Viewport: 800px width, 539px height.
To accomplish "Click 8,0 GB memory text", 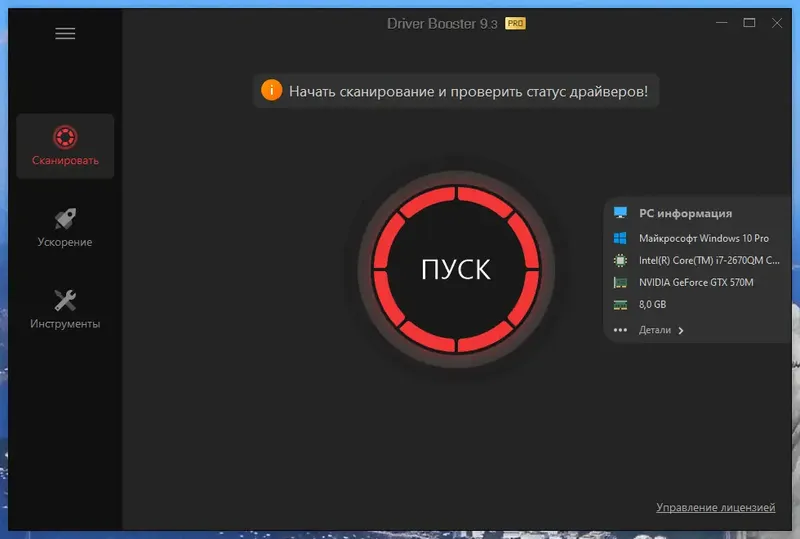I will coord(652,305).
